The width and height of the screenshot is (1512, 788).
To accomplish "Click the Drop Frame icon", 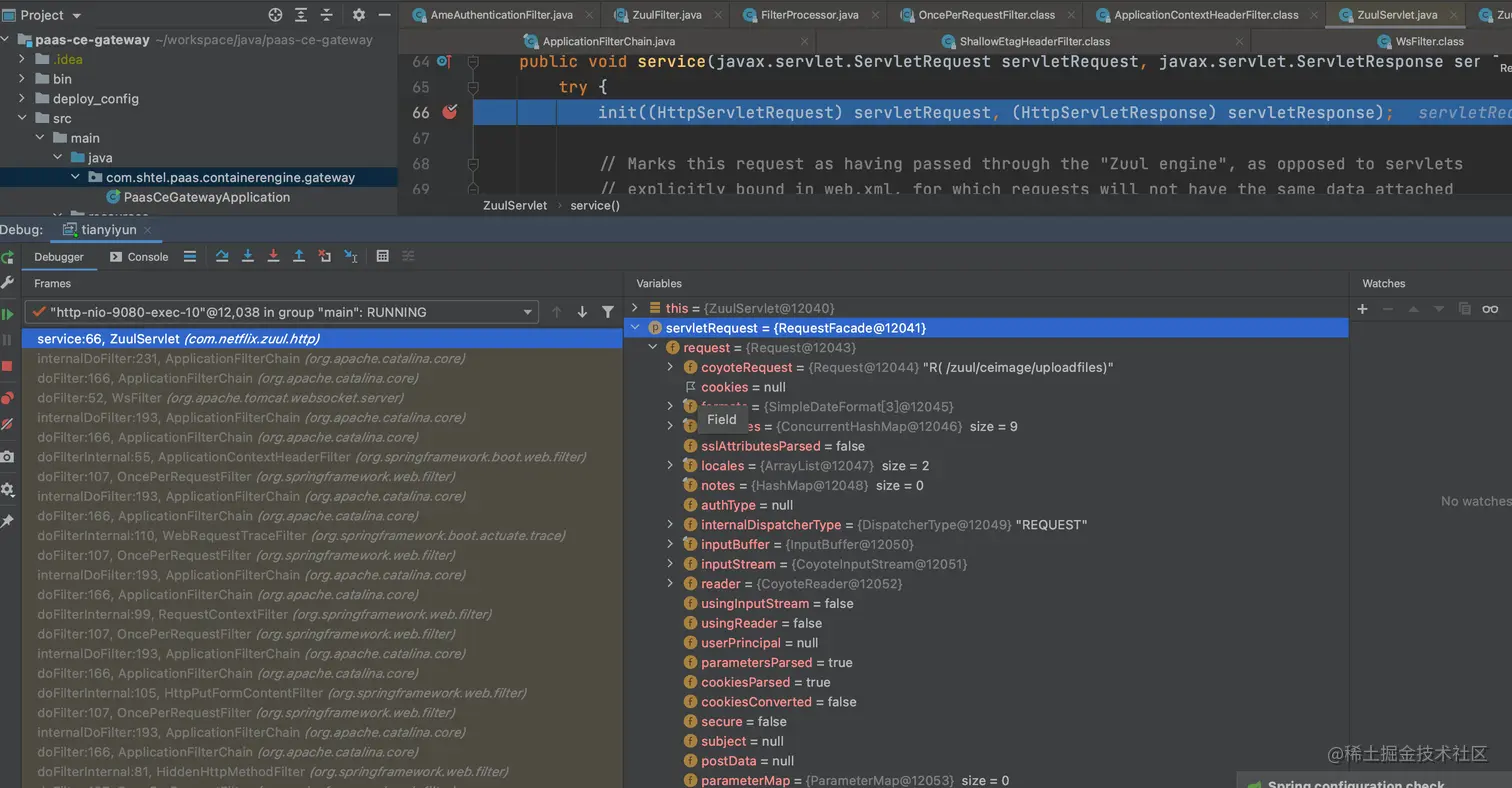I will click(x=324, y=257).
